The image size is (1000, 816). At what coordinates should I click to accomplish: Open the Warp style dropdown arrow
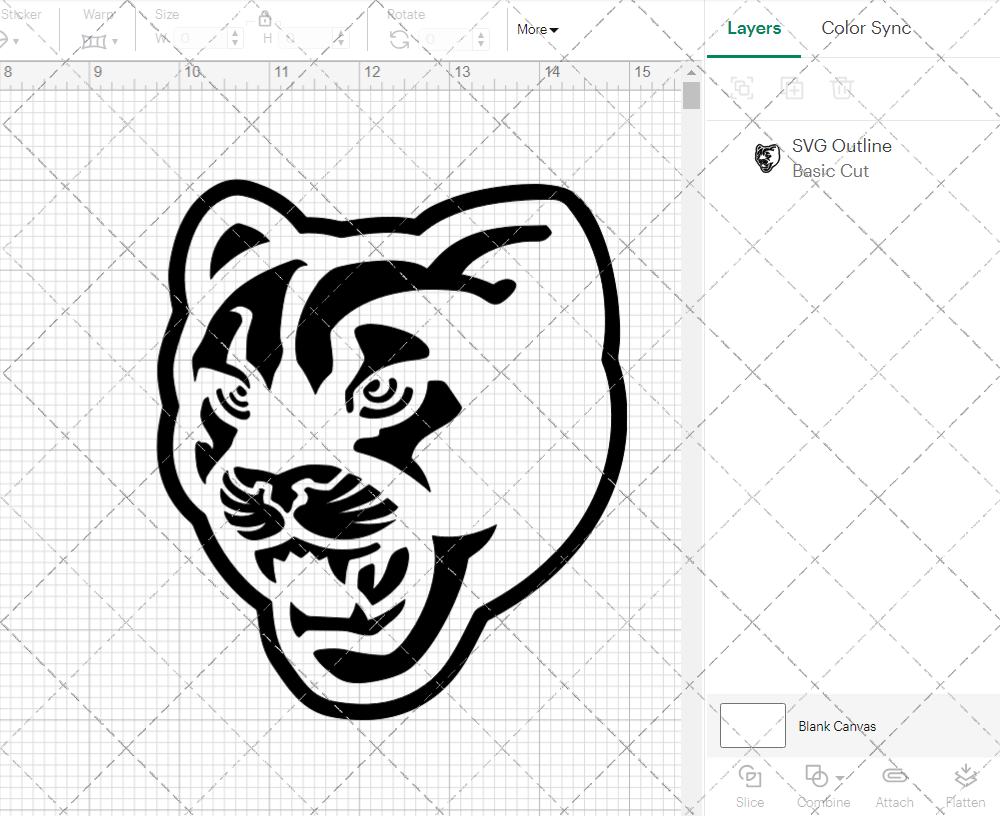pyautogui.click(x=113, y=41)
